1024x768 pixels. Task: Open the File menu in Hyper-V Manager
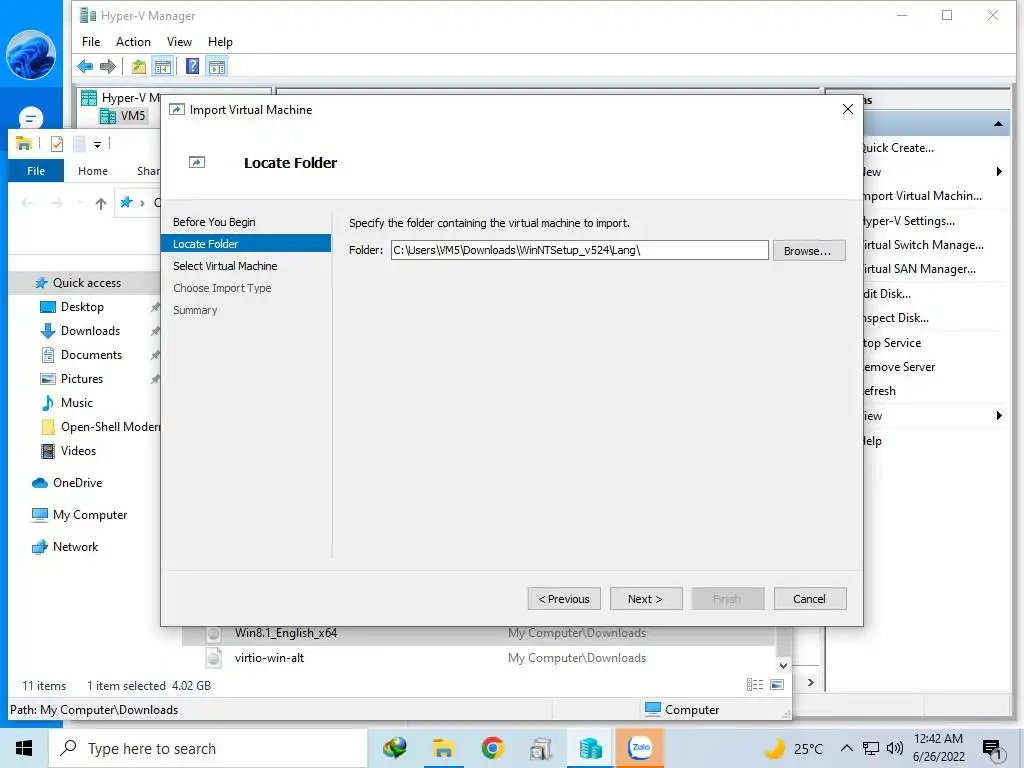91,42
